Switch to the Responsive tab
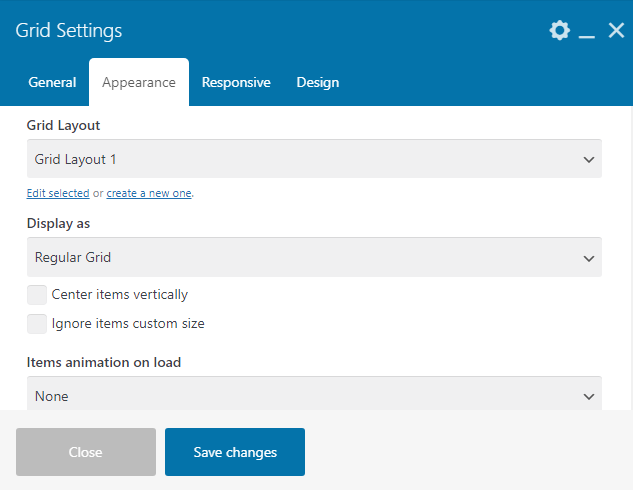 [236, 82]
